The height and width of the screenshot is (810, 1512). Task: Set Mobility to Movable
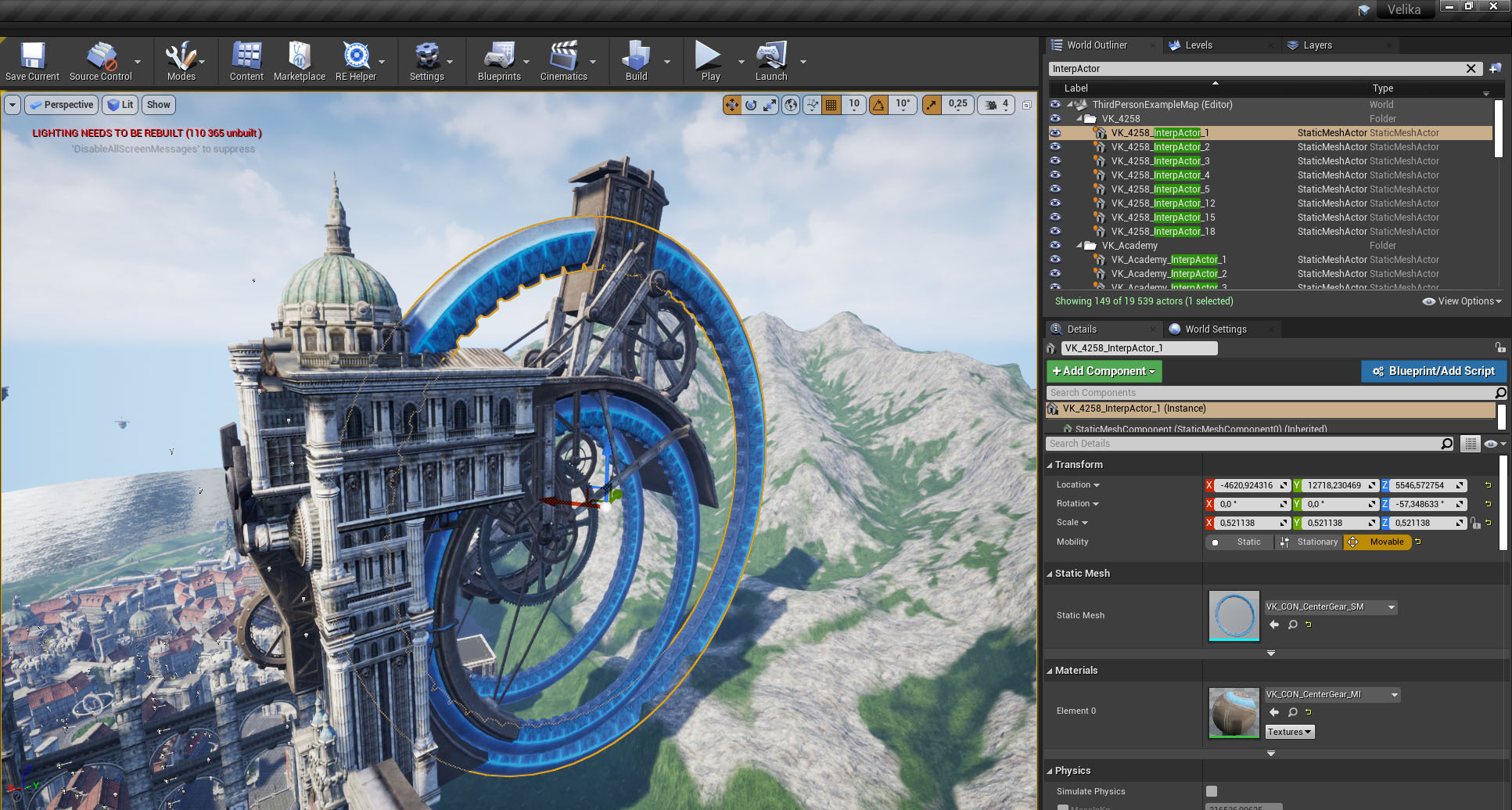tap(1377, 542)
